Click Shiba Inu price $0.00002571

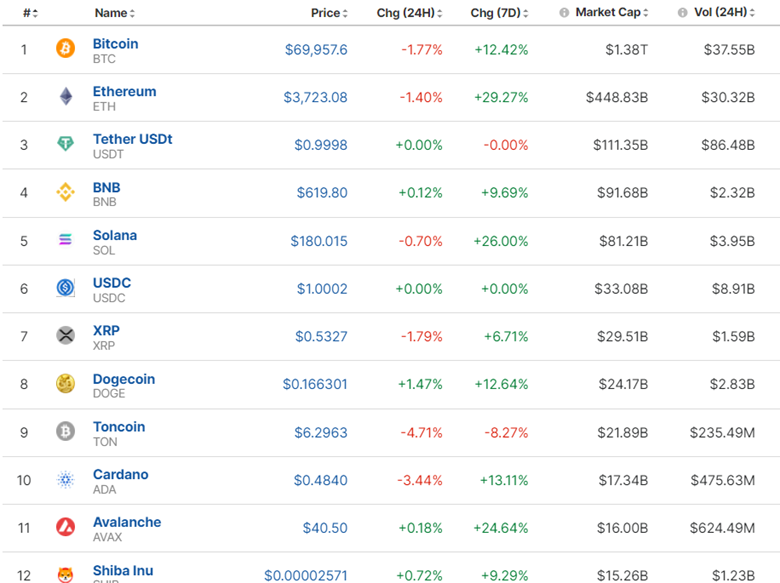point(305,576)
